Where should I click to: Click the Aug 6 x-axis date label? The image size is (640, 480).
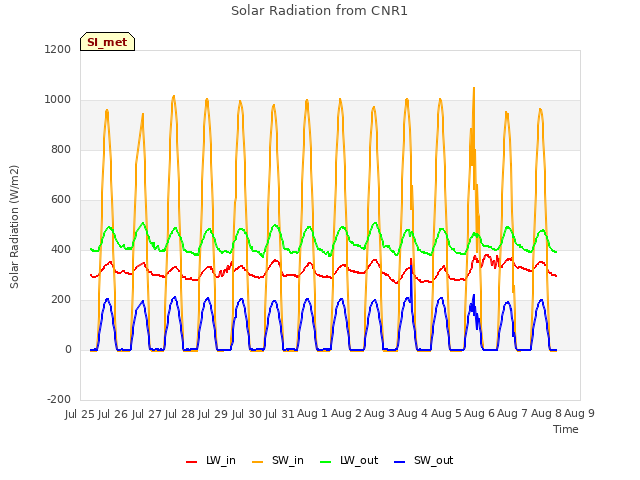[479, 413]
